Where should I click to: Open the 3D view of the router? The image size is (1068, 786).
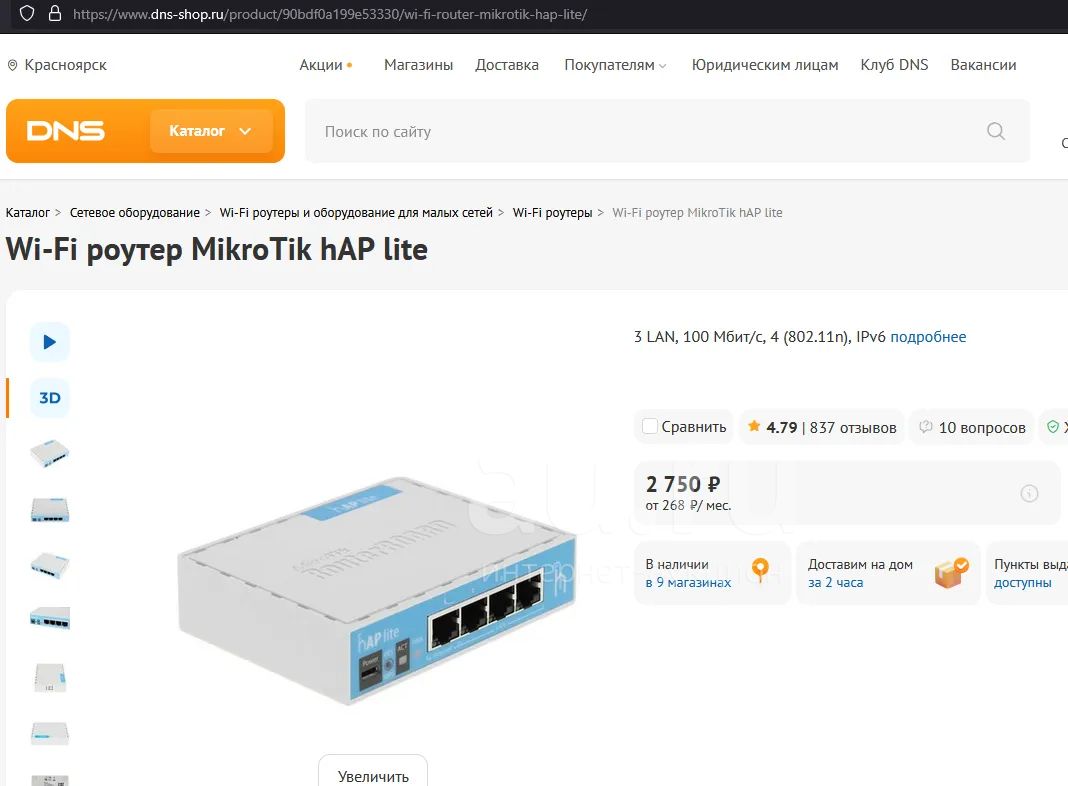click(x=50, y=398)
